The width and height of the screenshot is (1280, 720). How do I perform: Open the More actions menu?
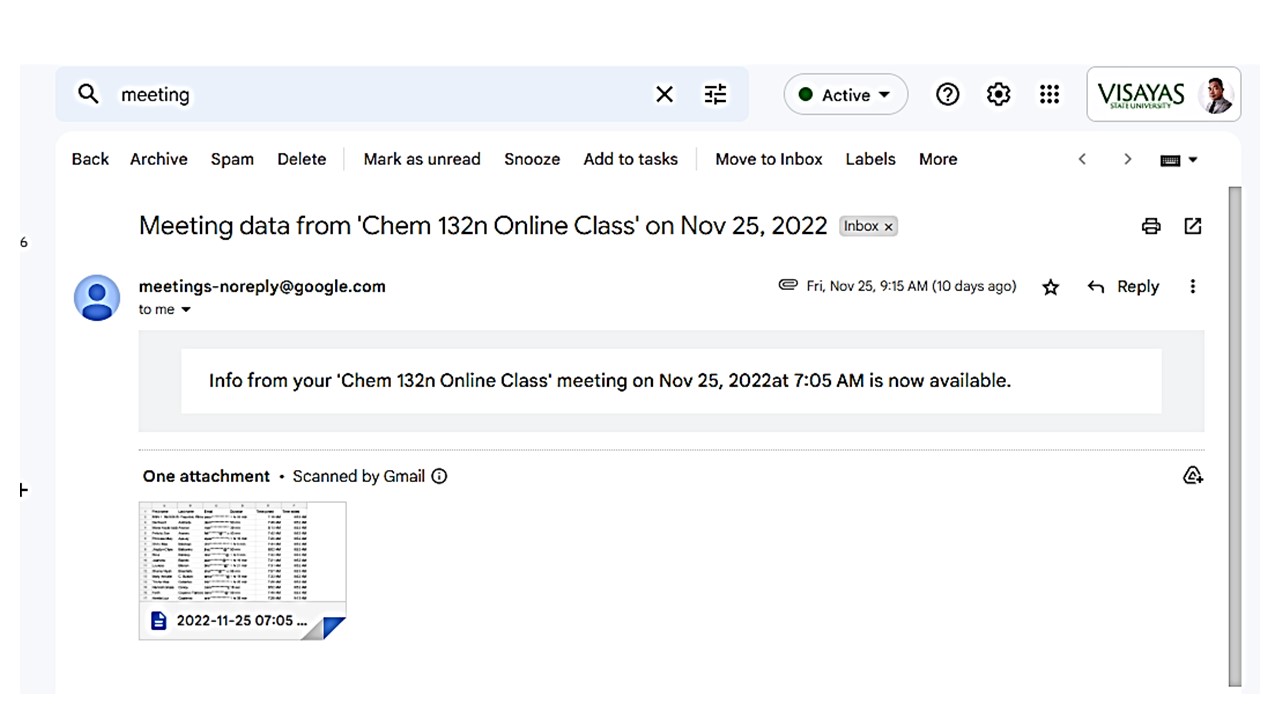tap(937, 159)
